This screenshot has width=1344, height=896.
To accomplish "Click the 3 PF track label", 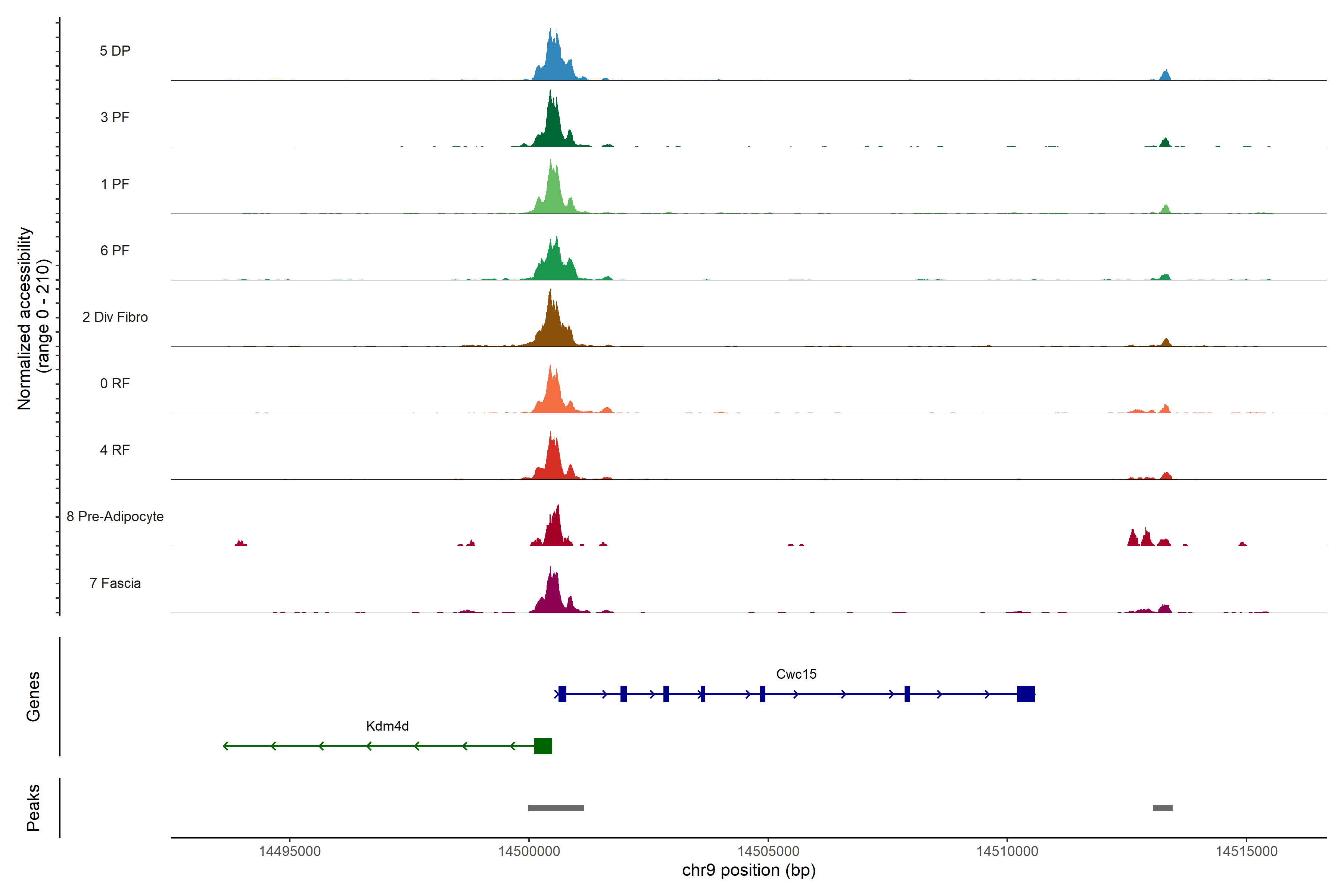I will point(115,117).
